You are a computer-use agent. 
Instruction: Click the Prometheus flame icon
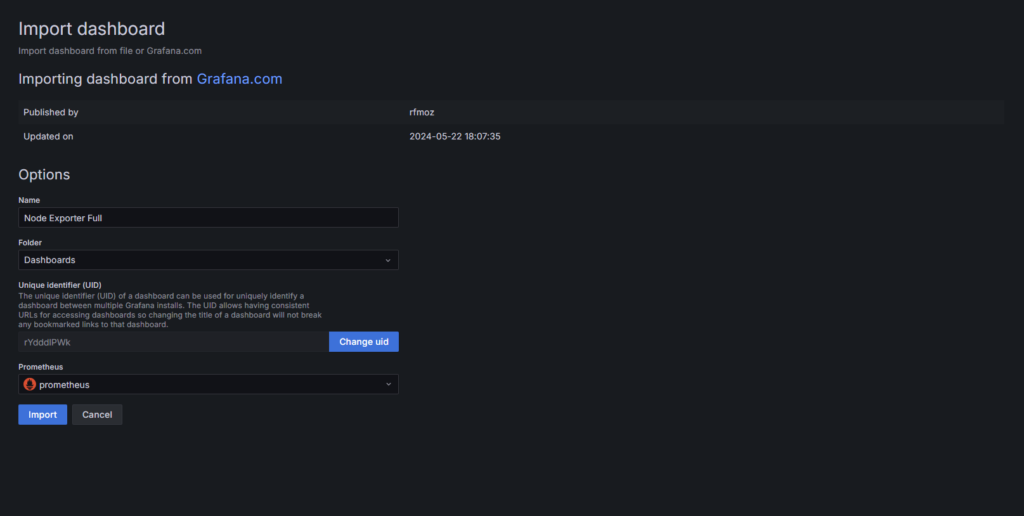click(x=29, y=384)
